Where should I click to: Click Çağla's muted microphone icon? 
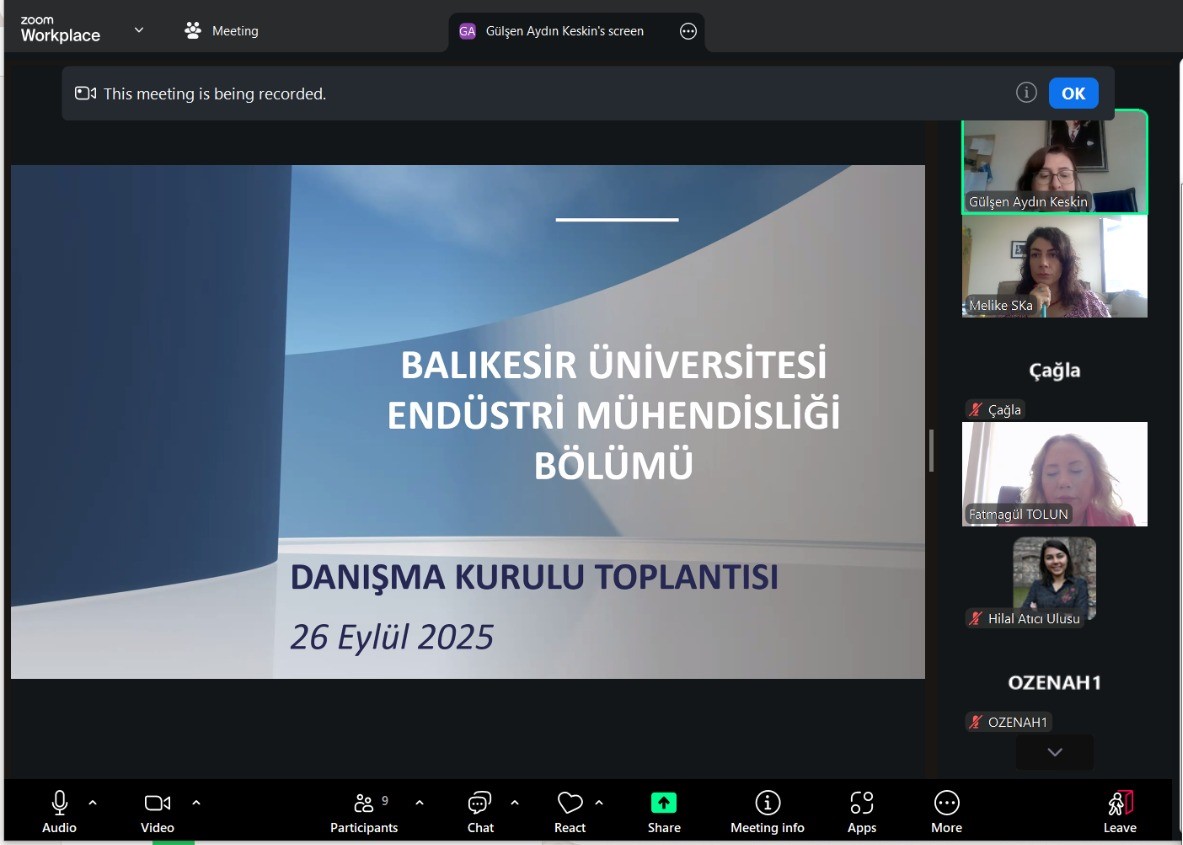pyautogui.click(x=976, y=410)
